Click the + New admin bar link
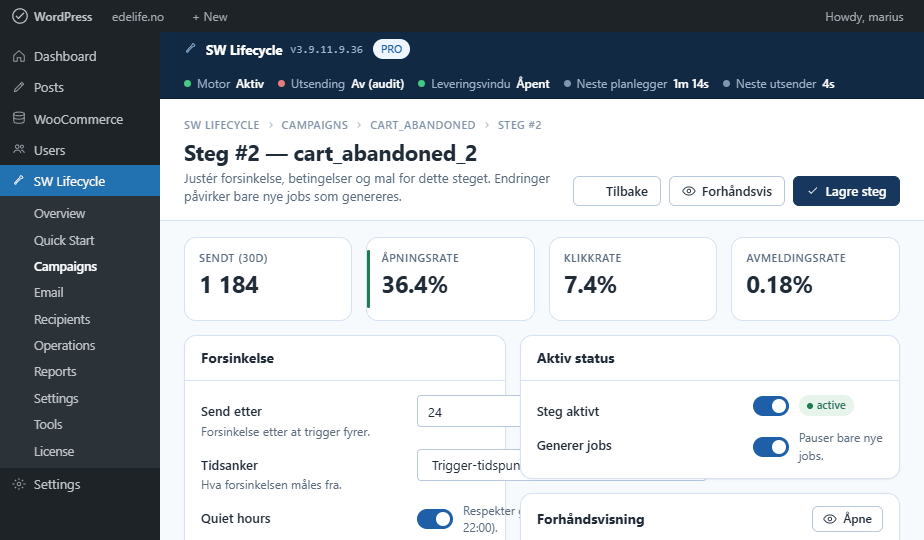This screenshot has height=540, width=924. pyautogui.click(x=210, y=17)
